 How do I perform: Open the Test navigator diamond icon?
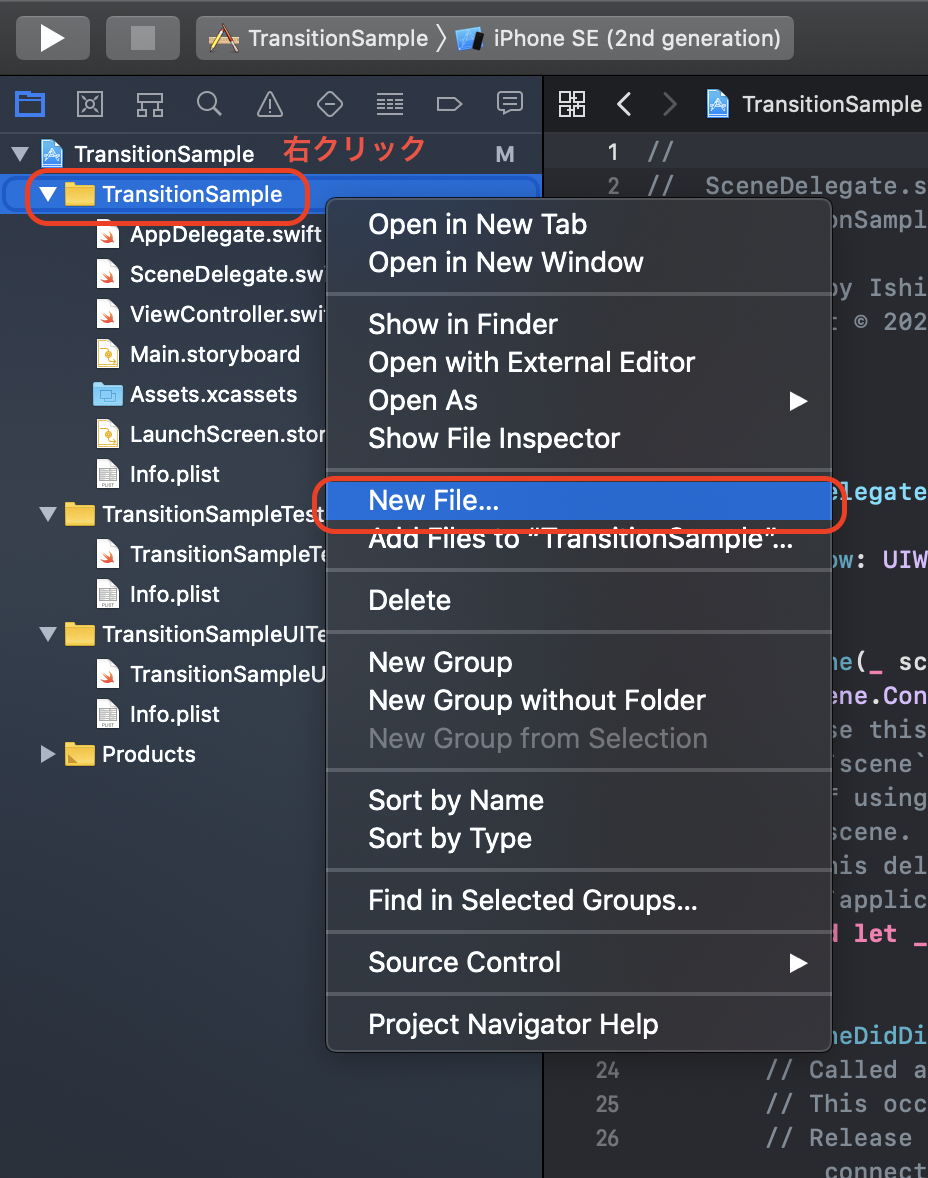pos(330,104)
